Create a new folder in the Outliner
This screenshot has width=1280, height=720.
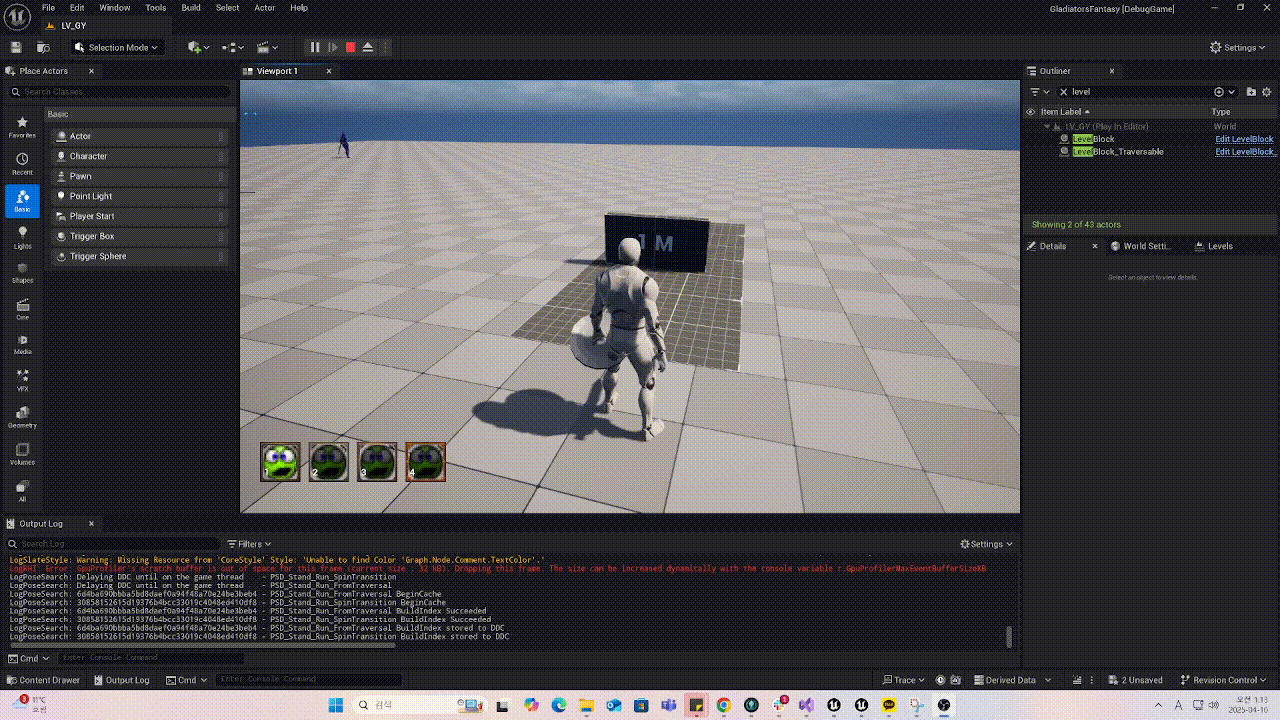tap(1251, 92)
